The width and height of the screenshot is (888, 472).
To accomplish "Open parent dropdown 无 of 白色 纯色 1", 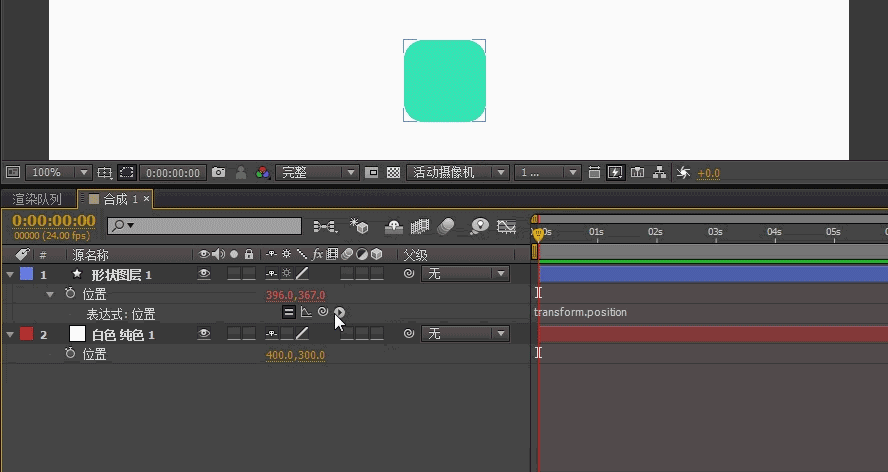I will pos(465,334).
